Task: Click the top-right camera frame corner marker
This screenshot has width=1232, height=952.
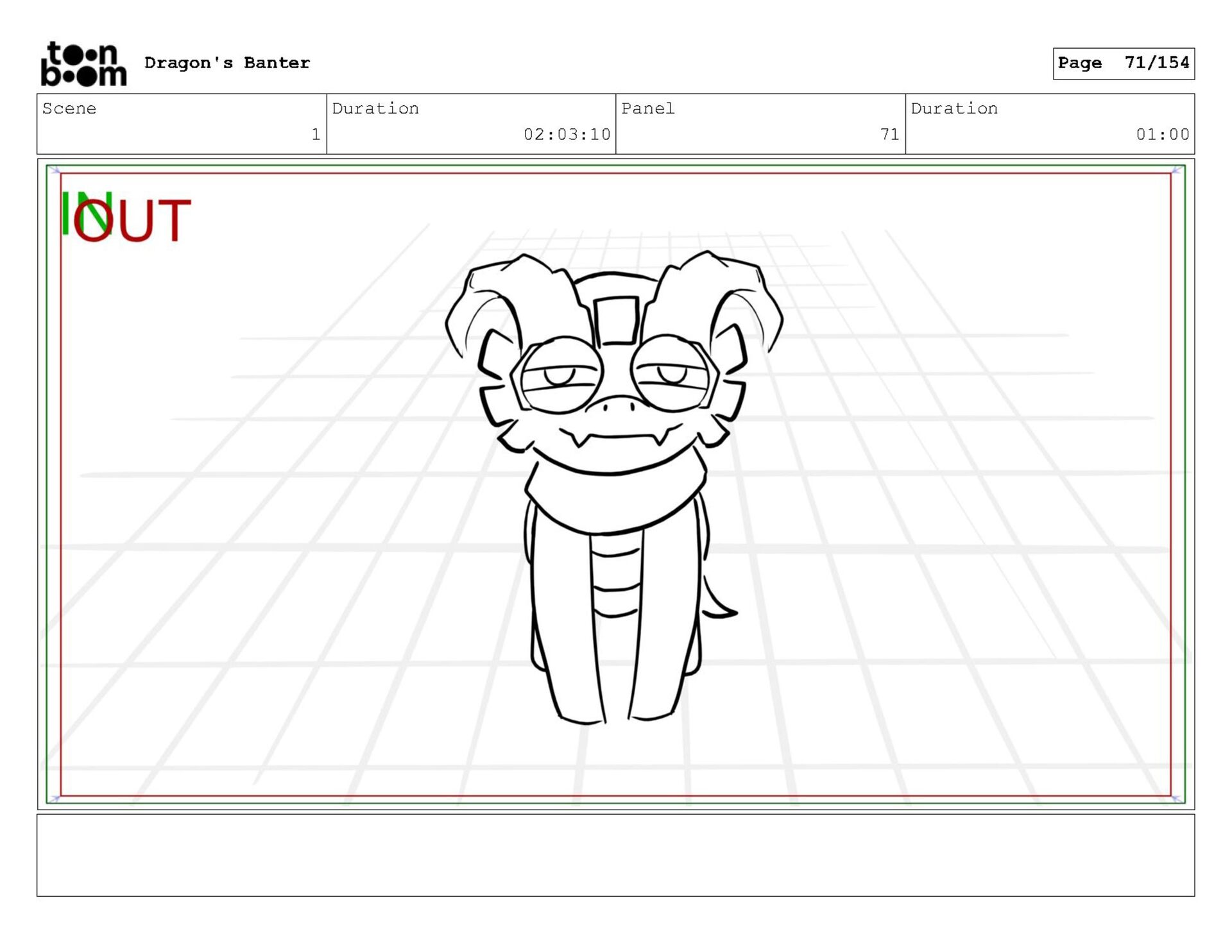Action: (x=1176, y=170)
